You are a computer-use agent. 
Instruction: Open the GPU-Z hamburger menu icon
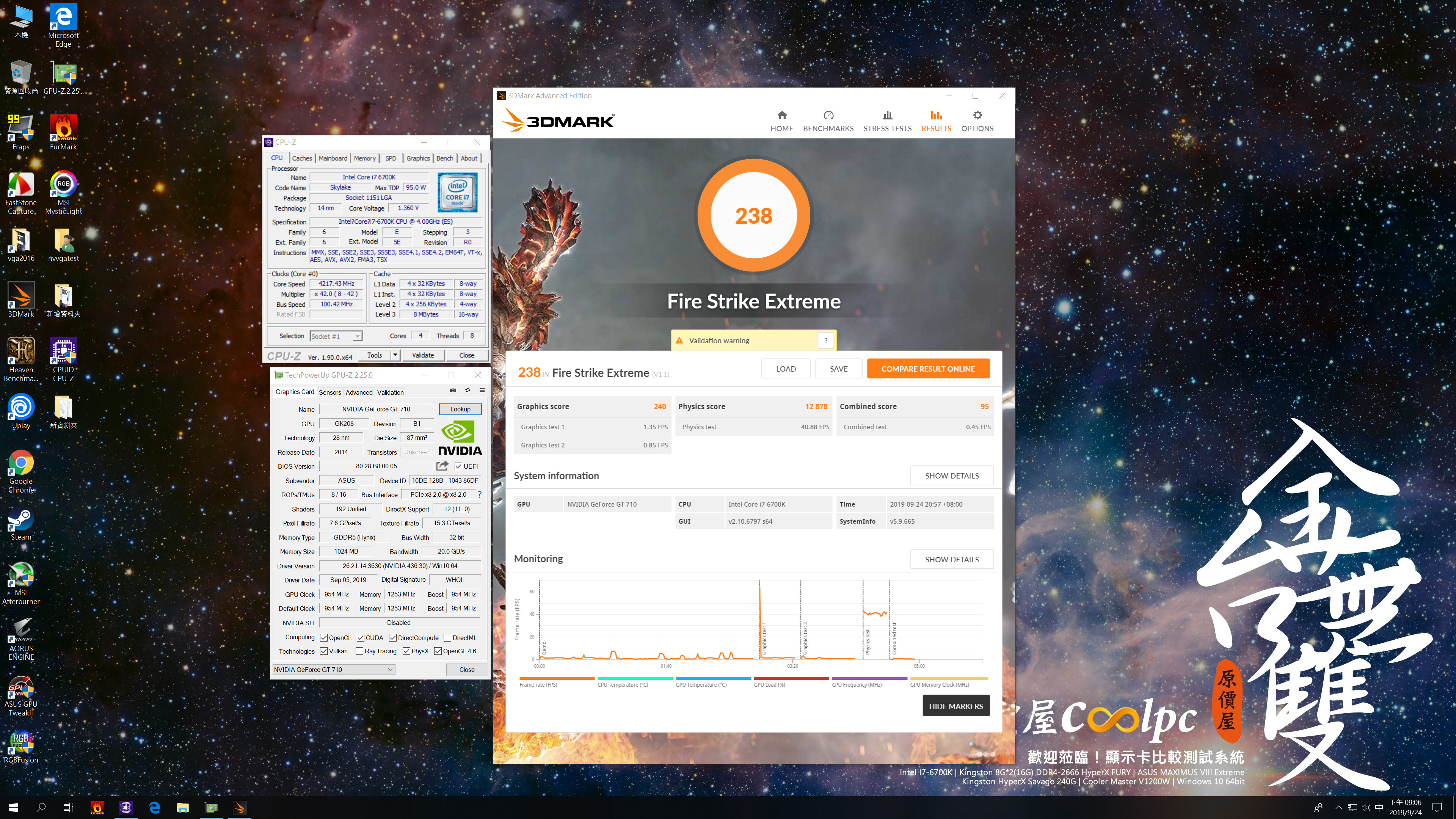482,391
